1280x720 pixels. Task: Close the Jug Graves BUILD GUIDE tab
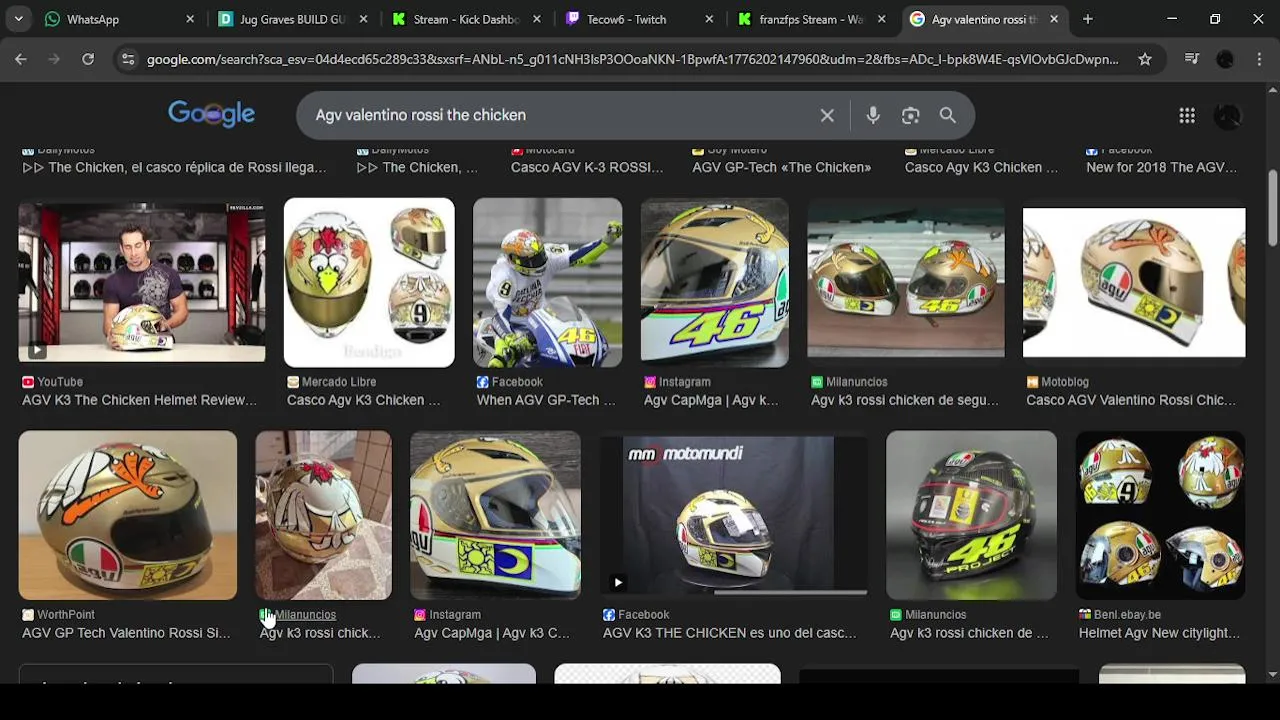(x=363, y=19)
